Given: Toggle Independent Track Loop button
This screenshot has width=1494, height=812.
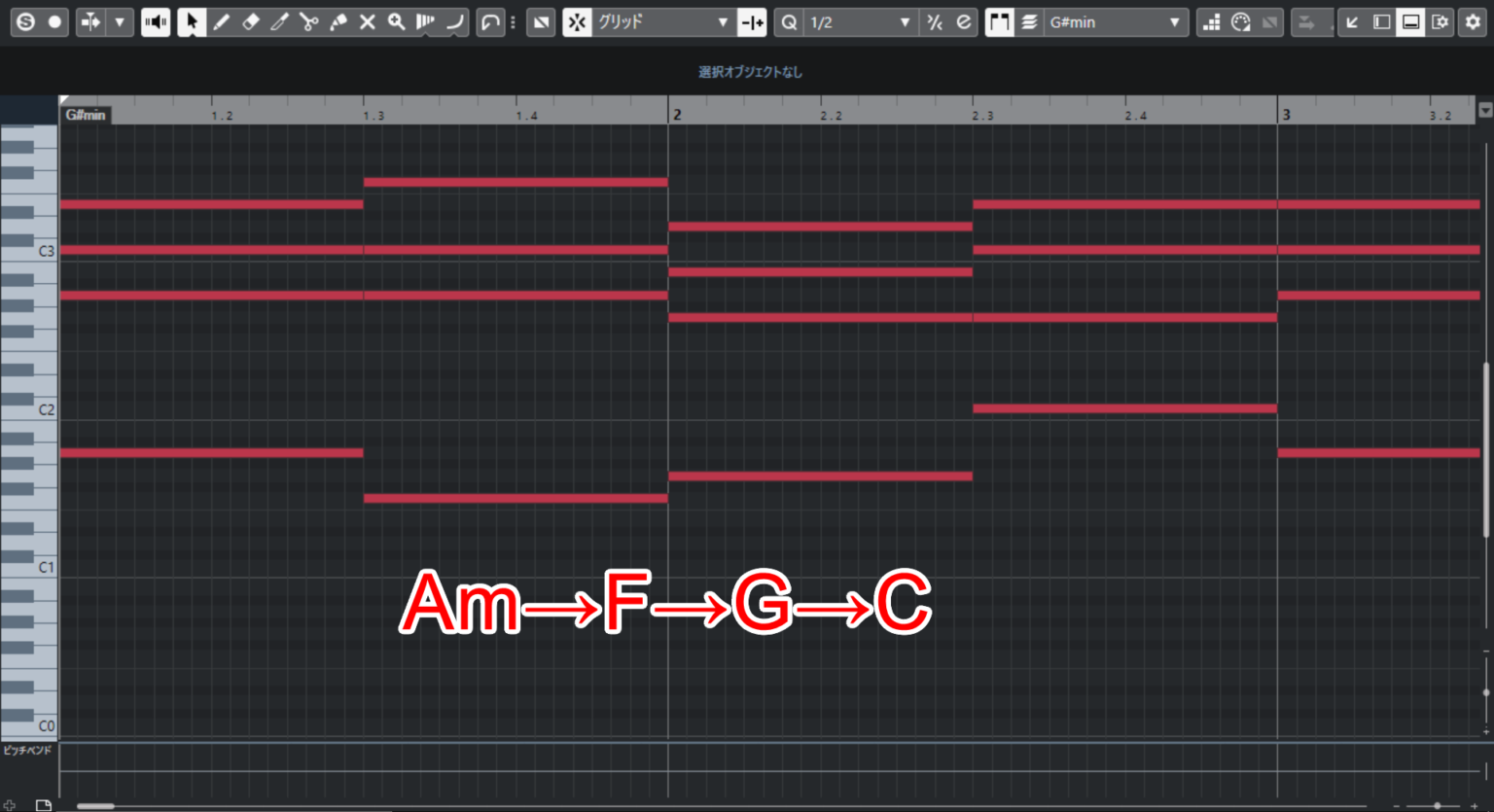Looking at the screenshot, I should (490, 21).
